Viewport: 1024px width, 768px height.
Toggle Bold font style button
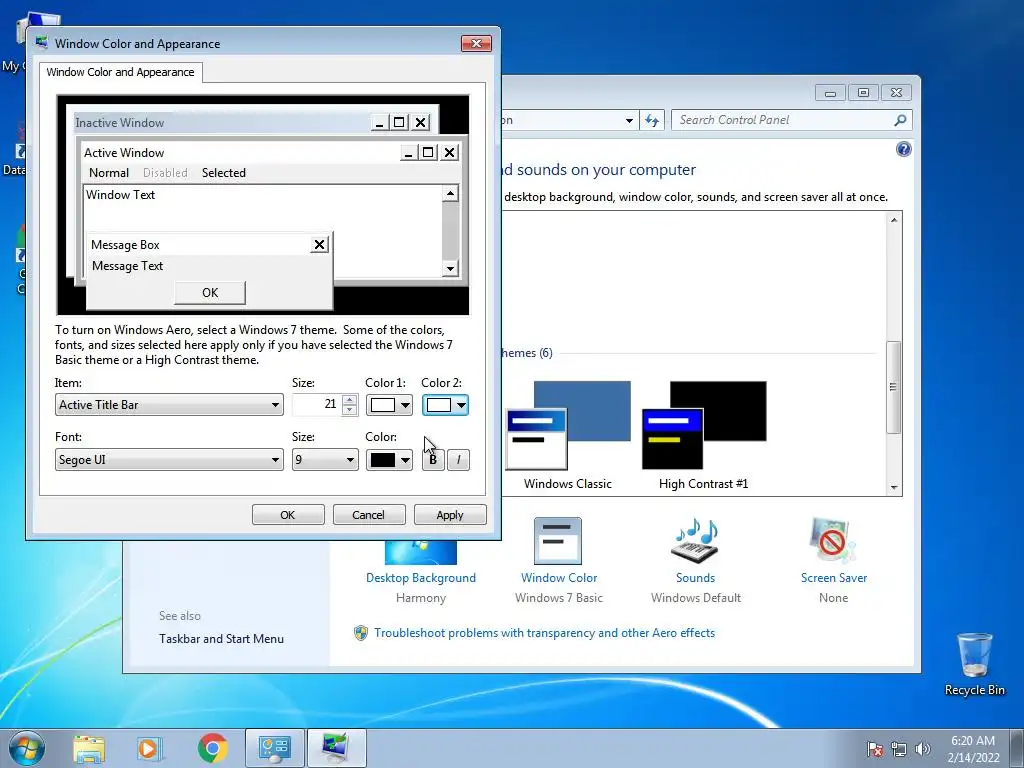[x=433, y=460]
